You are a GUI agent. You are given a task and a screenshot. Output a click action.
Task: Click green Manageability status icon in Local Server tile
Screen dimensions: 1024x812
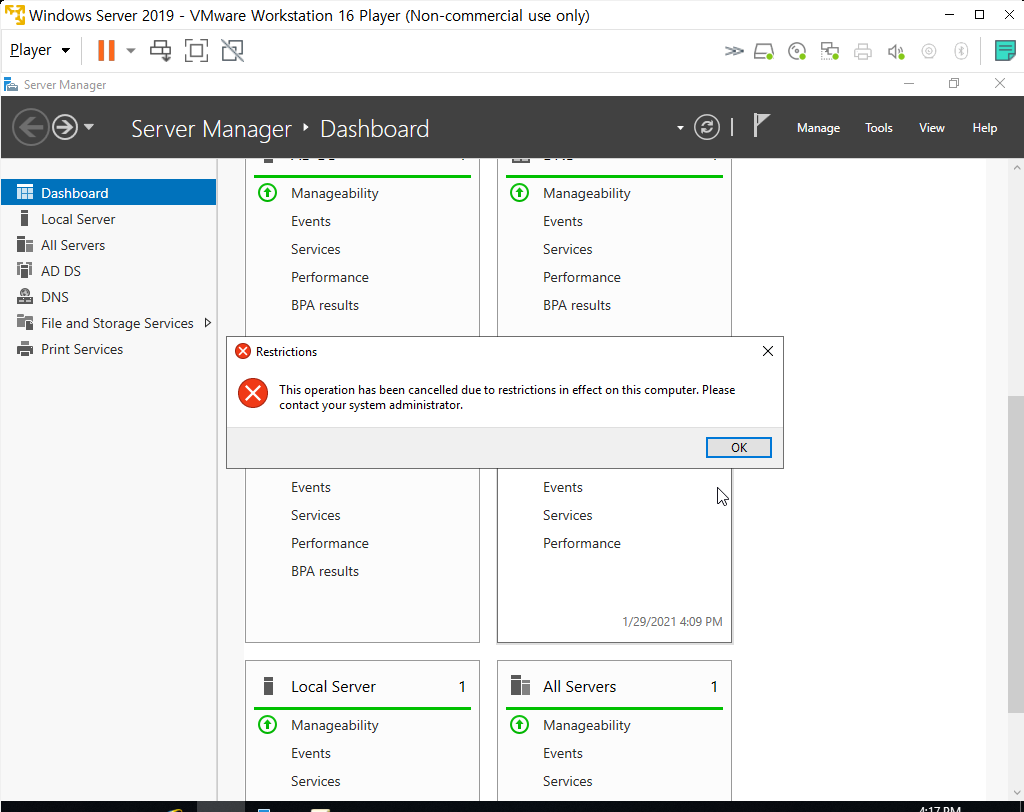point(267,724)
